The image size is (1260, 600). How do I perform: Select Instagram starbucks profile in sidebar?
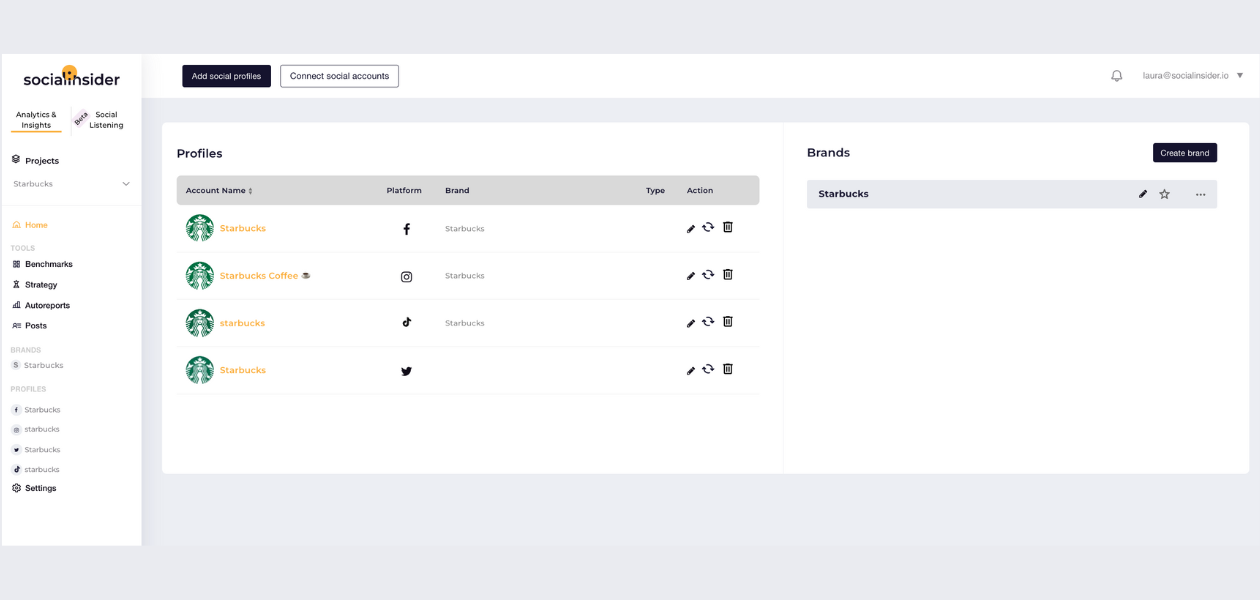[36, 429]
